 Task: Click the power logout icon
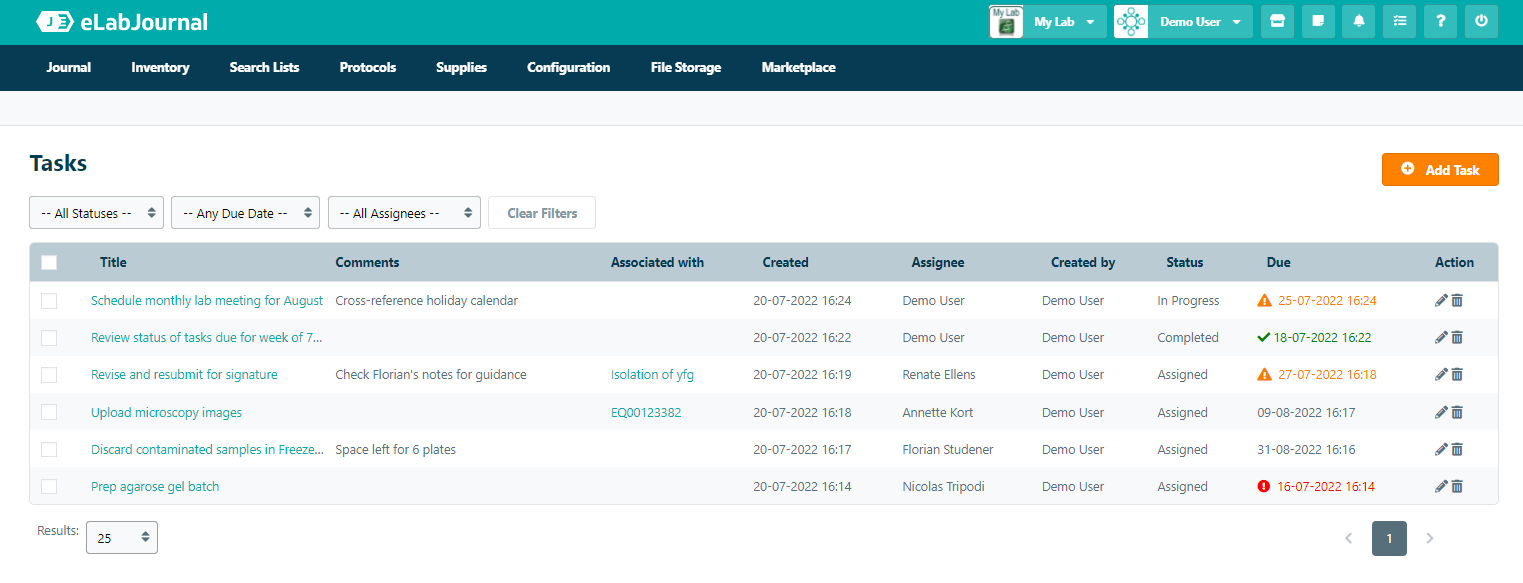[1481, 21]
